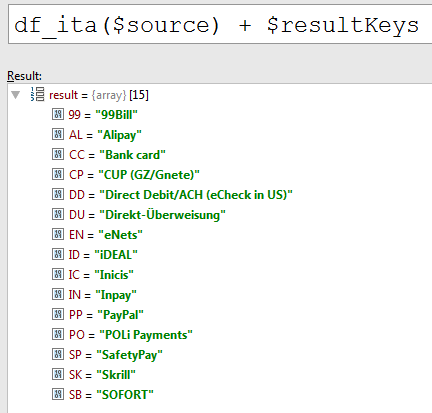Click the icon next to AL Alipay
Viewport: 432px width, 413px height.
pyautogui.click(x=58, y=134)
